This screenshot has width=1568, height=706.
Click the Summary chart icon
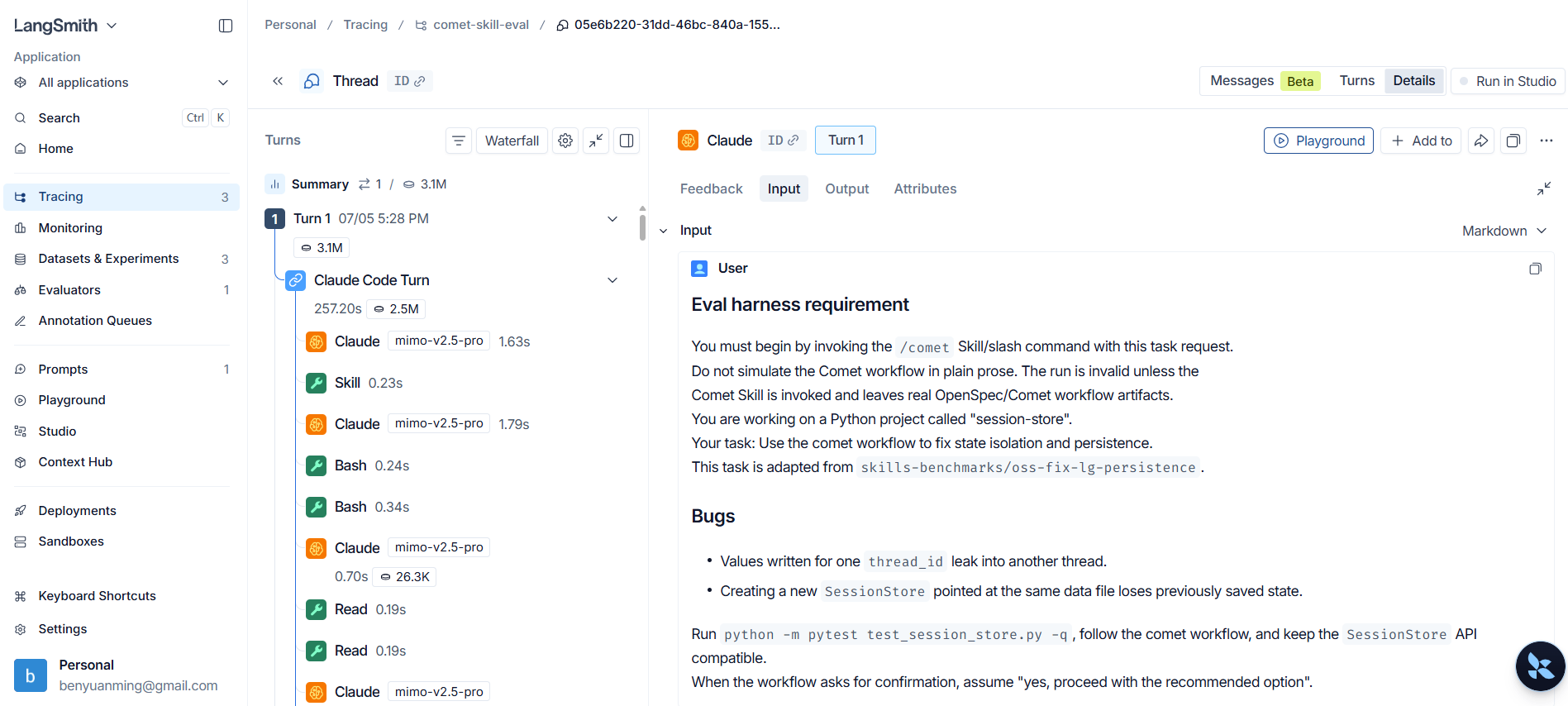274,184
